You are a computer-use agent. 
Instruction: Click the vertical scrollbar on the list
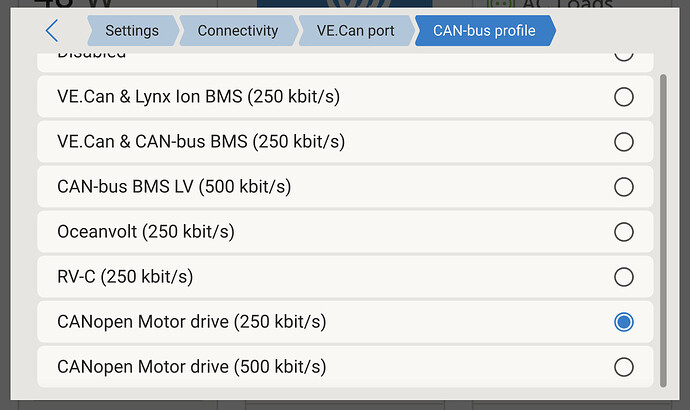point(664,230)
